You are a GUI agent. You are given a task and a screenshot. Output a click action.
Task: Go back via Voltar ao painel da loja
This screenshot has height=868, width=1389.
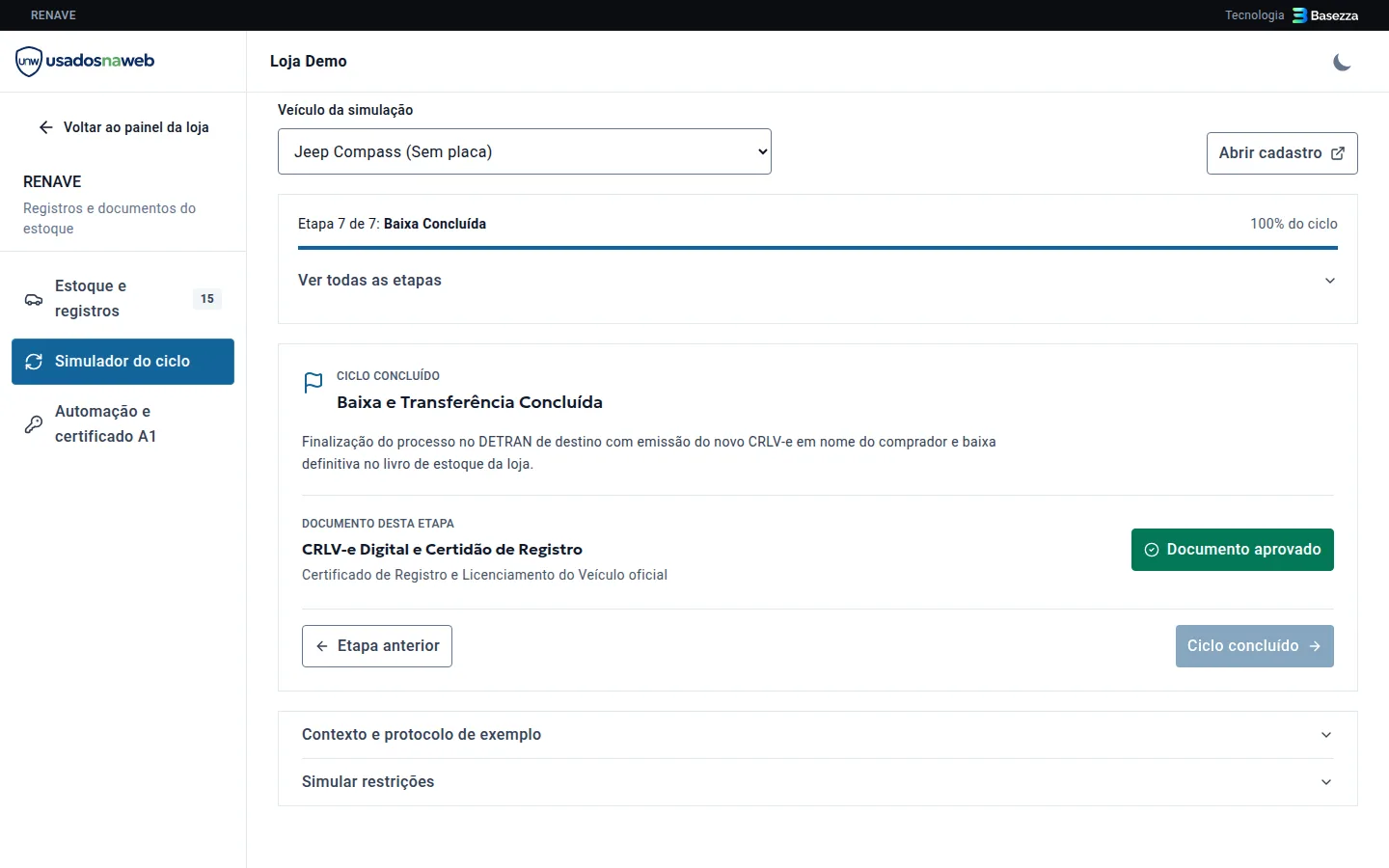point(123,127)
